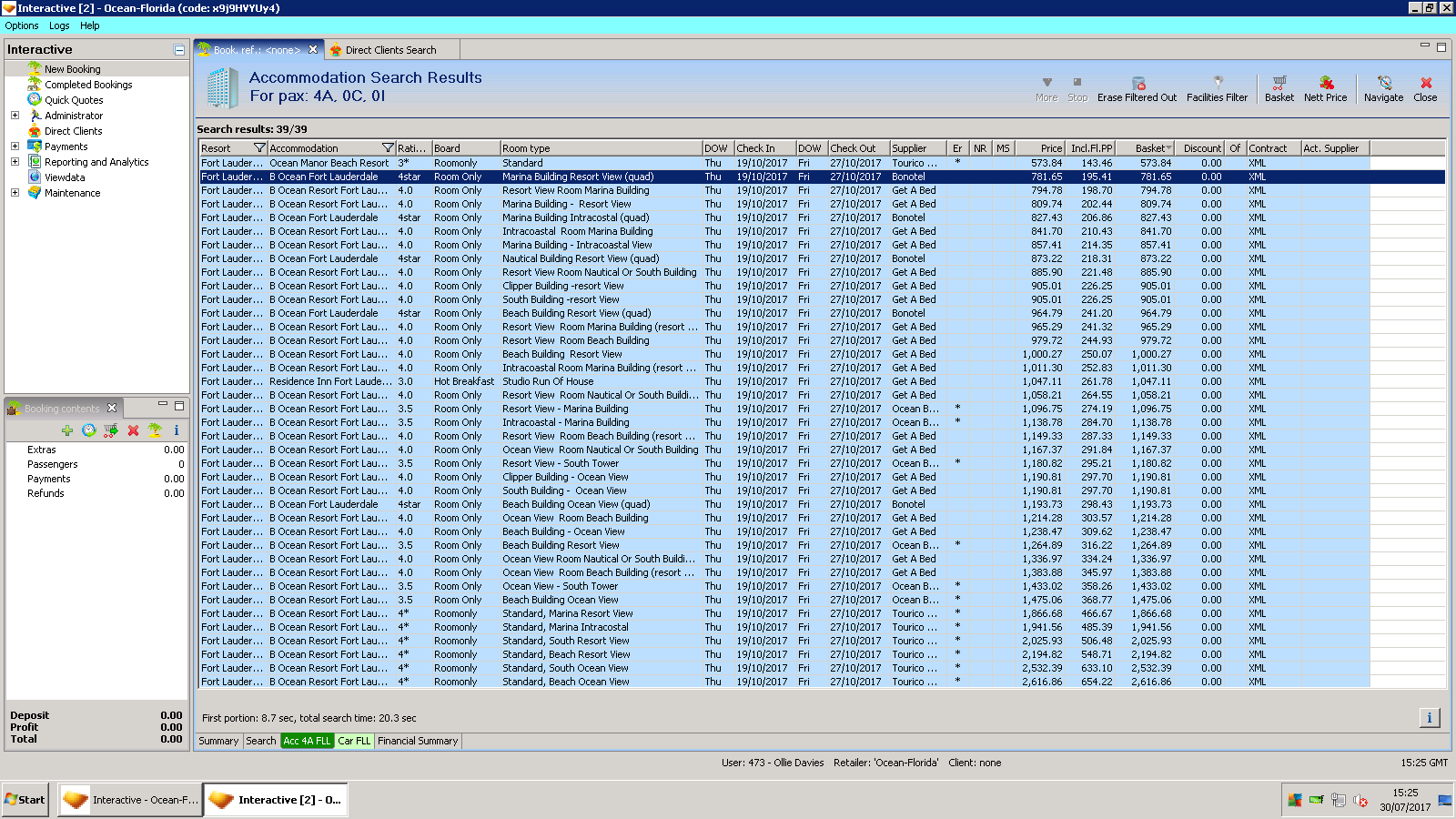Open Completed Bookings in sidebar
Image resolution: width=1456 pixels, height=819 pixels.
[x=88, y=85]
